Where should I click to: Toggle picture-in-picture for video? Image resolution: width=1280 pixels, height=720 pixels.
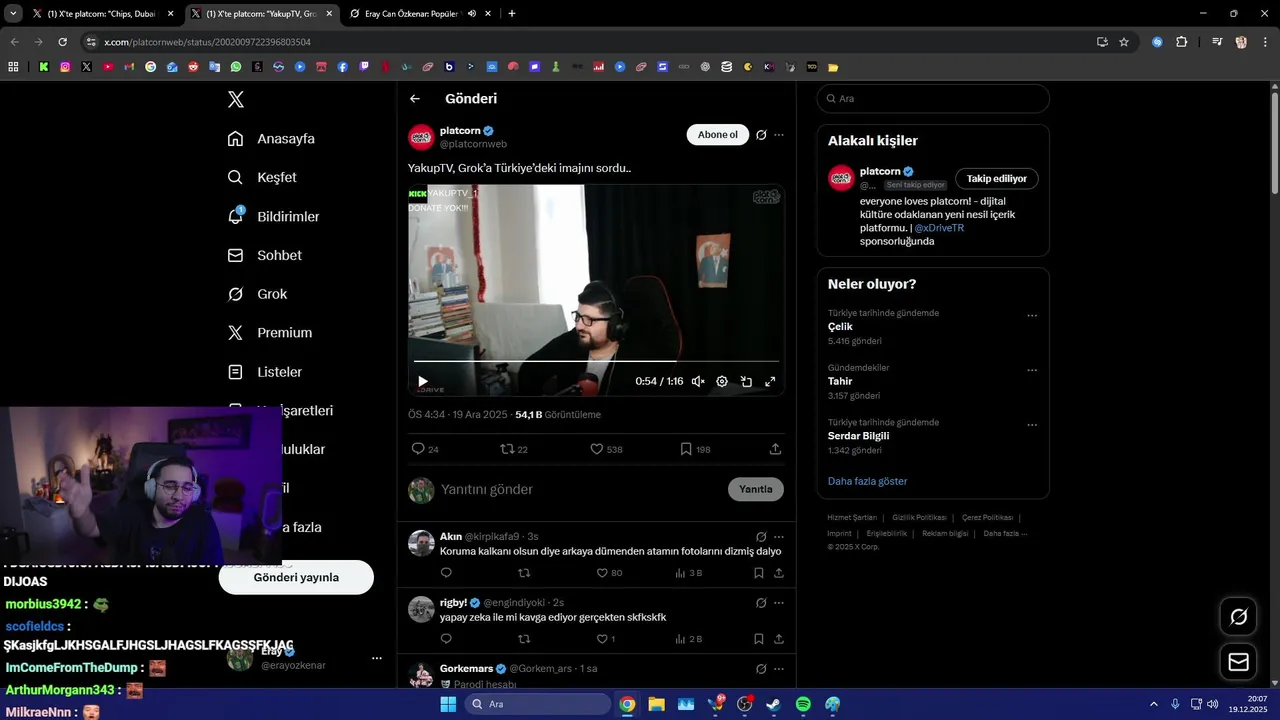(x=746, y=381)
